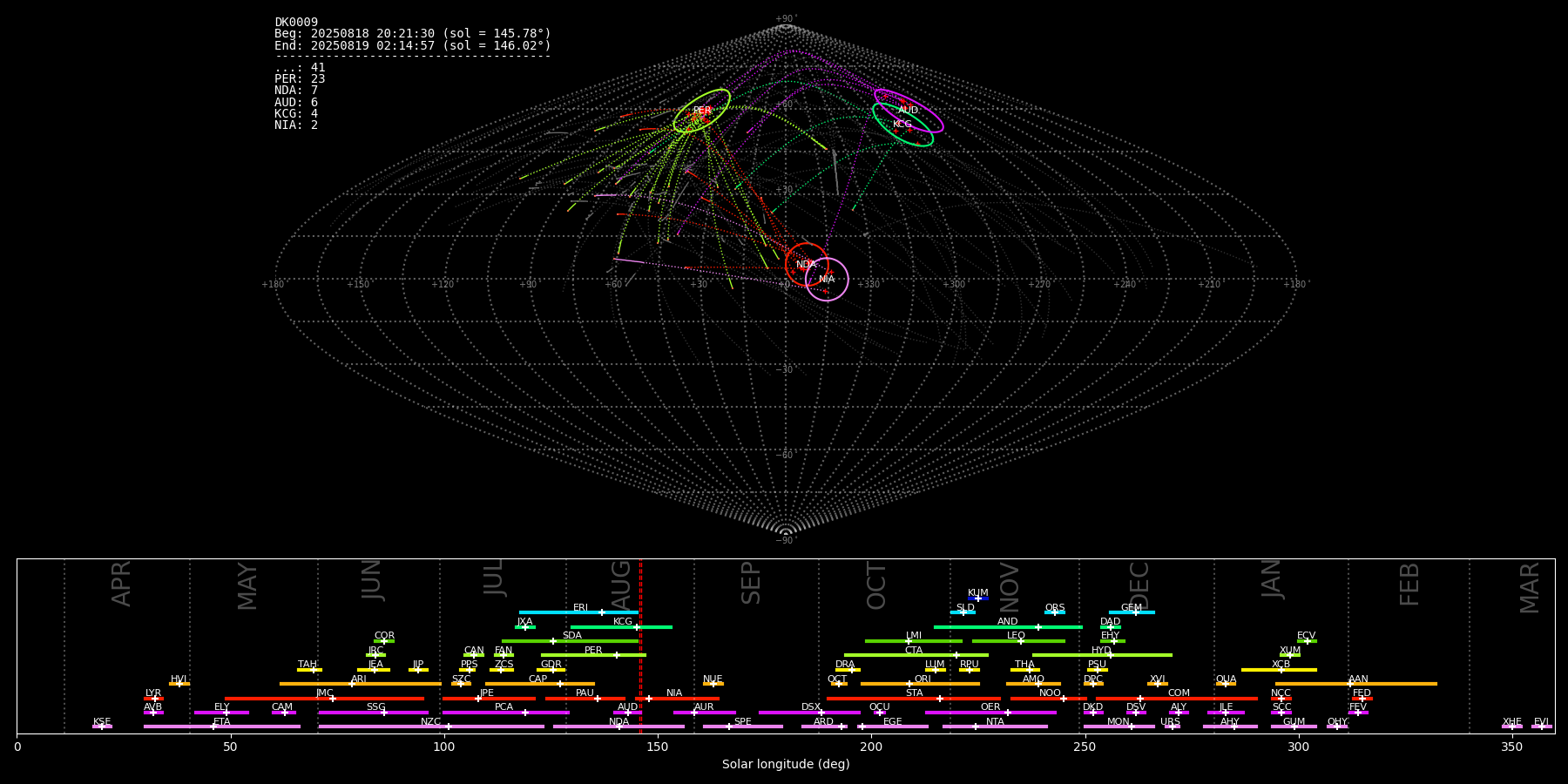Viewport: 1568px width, 784px height.
Task: Click the LEO shower bar
Action: [1018, 641]
